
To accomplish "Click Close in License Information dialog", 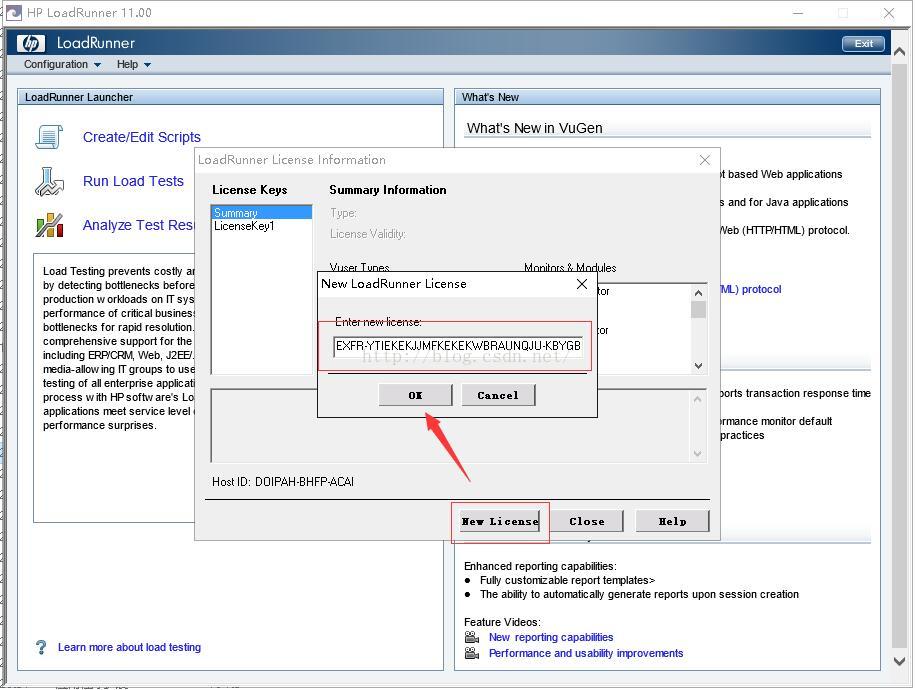I will (587, 521).
